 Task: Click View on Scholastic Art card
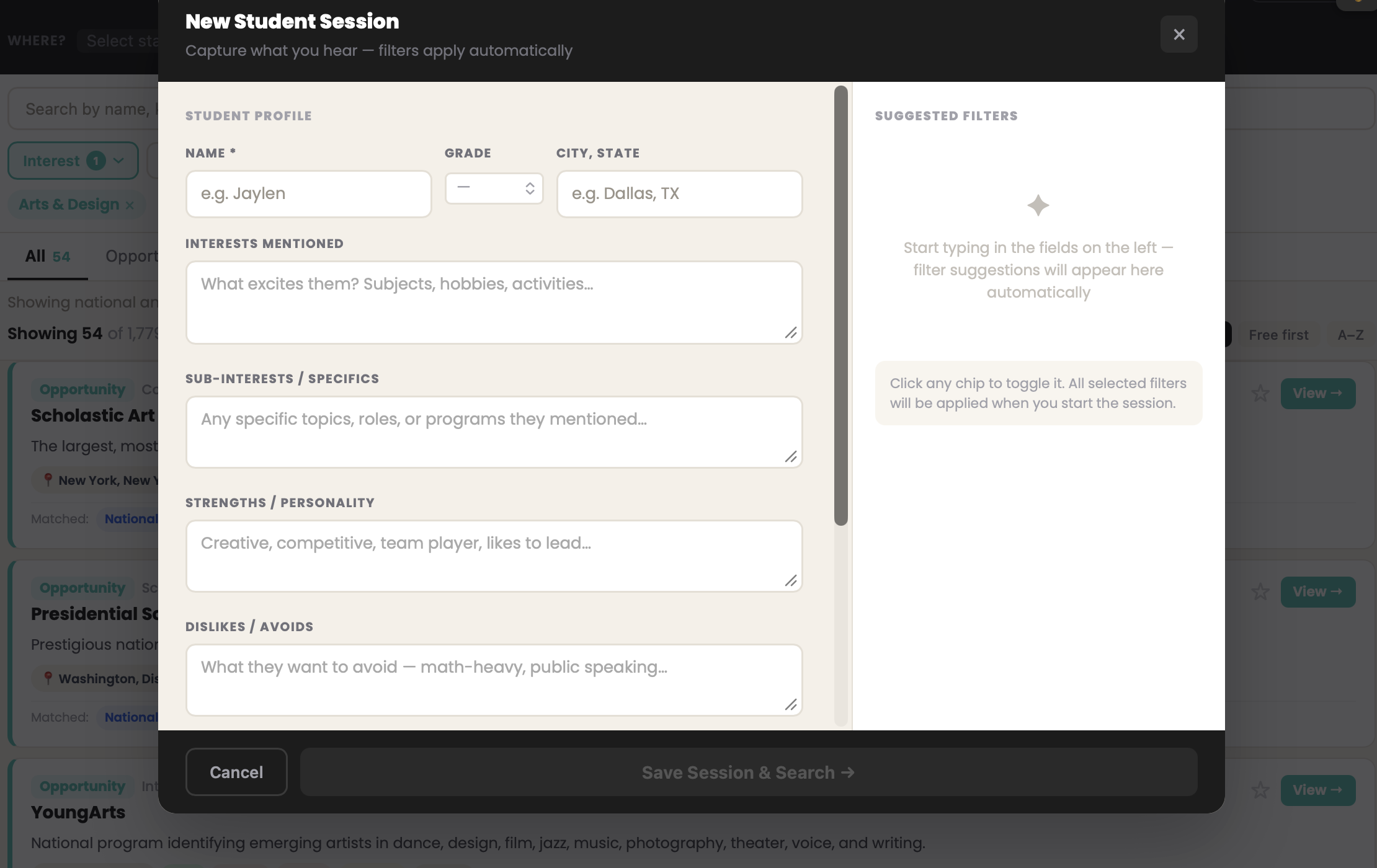pyautogui.click(x=1317, y=394)
